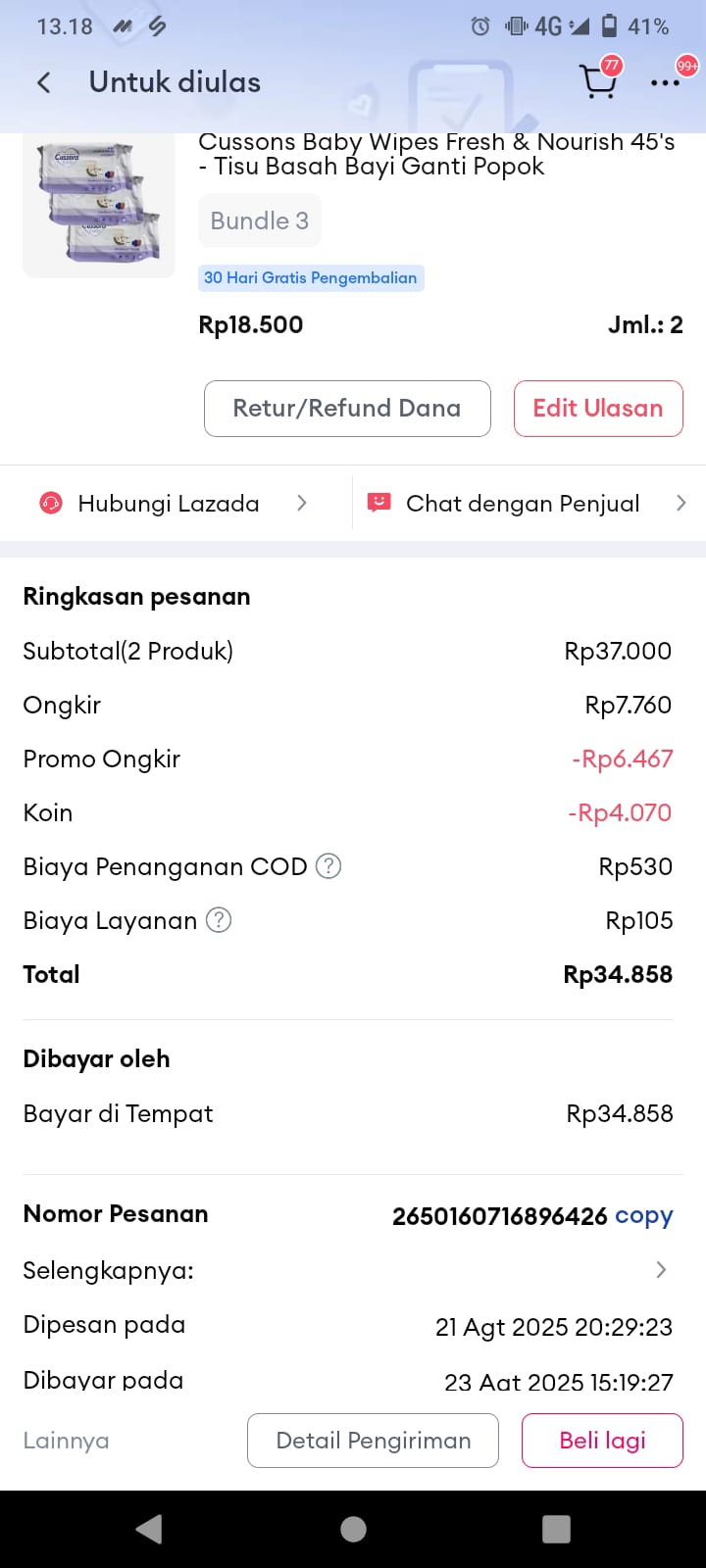This screenshot has width=706, height=1568.
Task: Tap Beli lagi button
Action: tap(602, 1441)
